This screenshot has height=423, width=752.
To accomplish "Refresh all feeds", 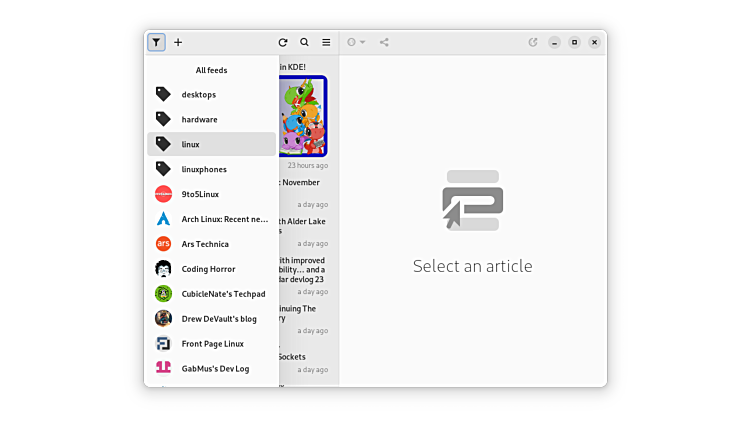I will click(x=283, y=42).
